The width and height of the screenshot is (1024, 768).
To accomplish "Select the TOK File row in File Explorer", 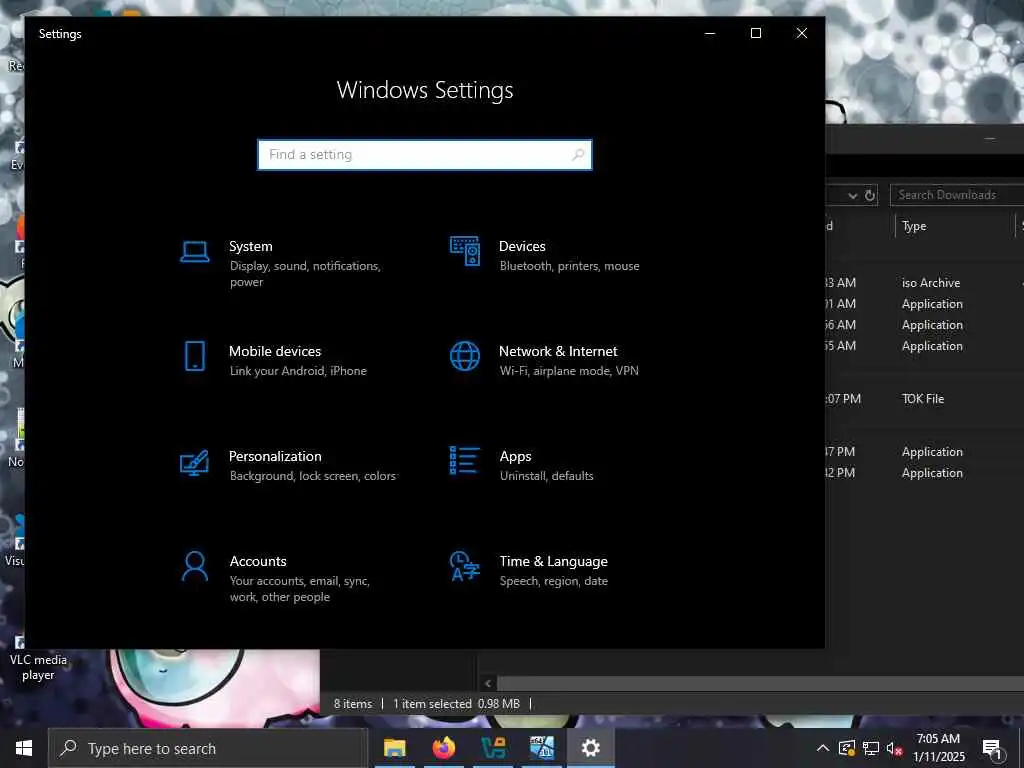I will coord(924,398).
